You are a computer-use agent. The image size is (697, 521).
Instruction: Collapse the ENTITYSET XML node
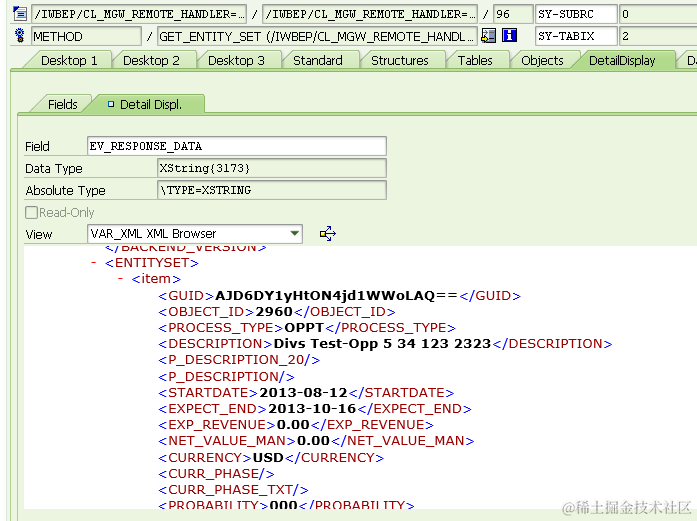[94, 263]
